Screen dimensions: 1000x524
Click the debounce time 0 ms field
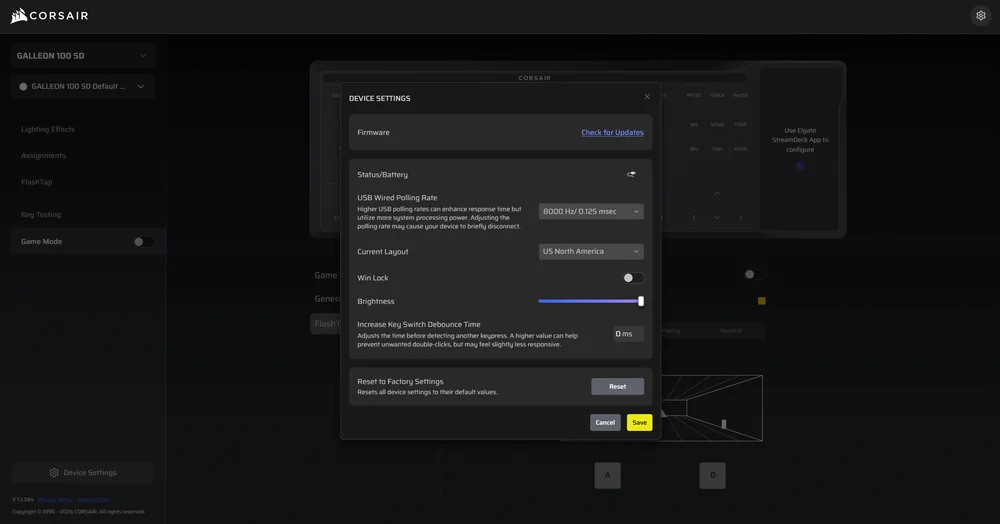point(628,334)
